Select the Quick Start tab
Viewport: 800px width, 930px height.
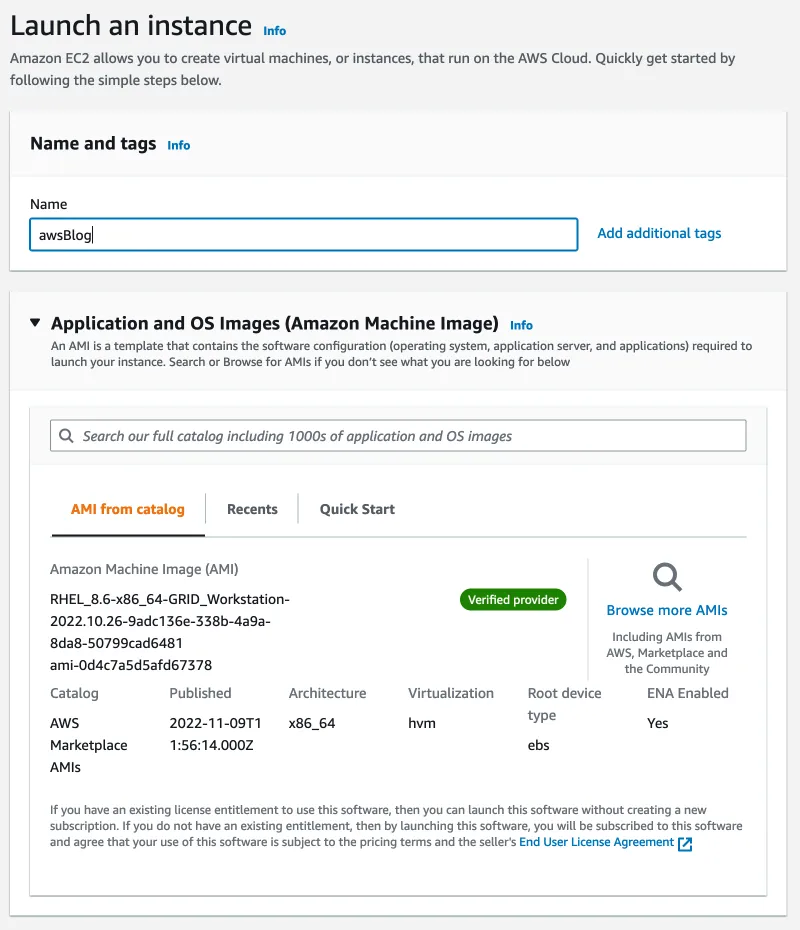(357, 509)
